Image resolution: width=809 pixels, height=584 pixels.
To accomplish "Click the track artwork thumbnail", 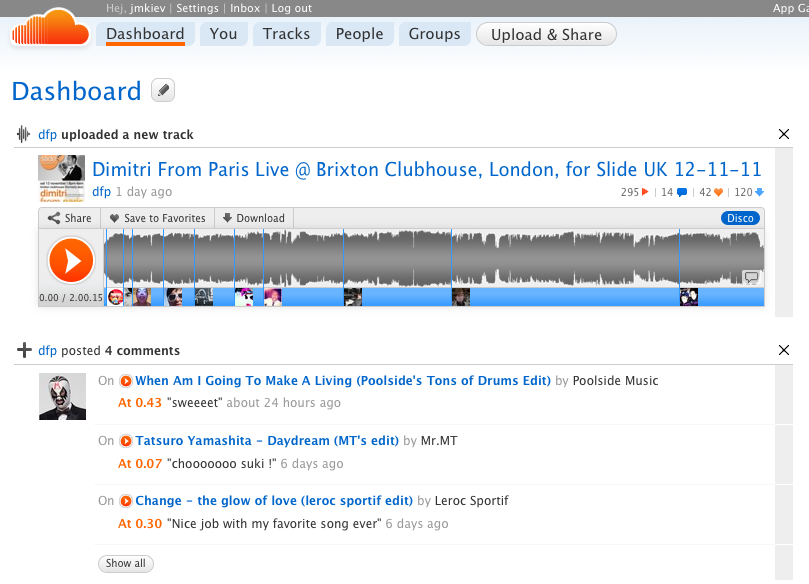I will point(62,178).
